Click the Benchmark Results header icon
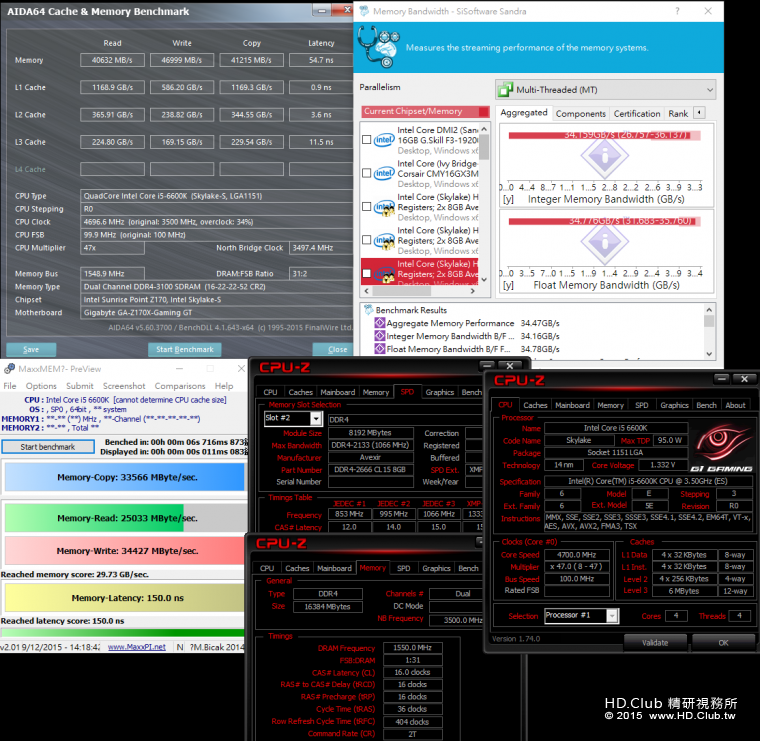The width and height of the screenshot is (760, 741). [368, 310]
